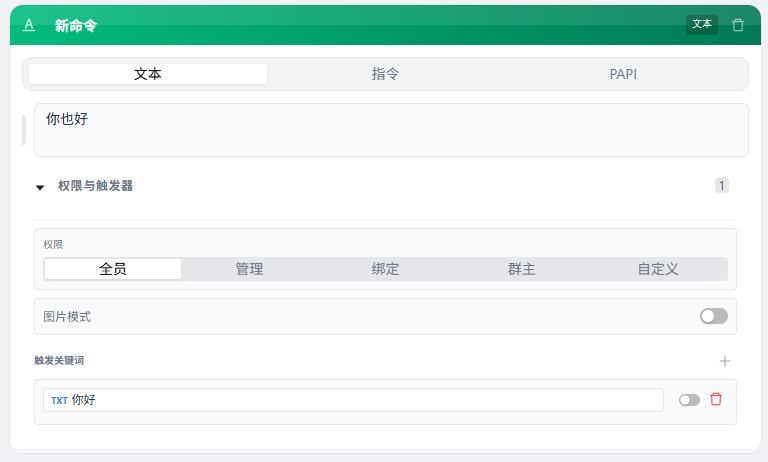Choose 管理 permission level

point(249,269)
